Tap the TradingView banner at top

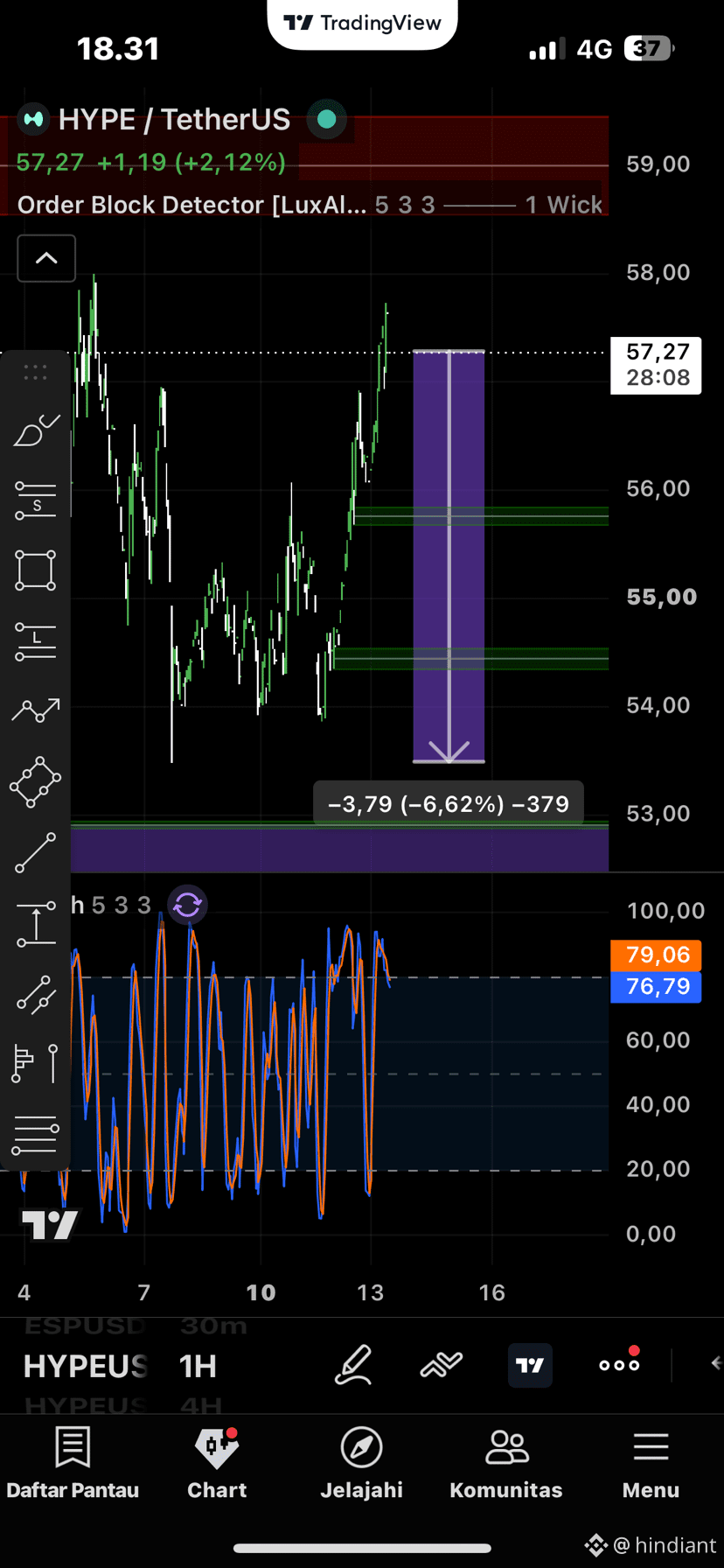[362, 24]
